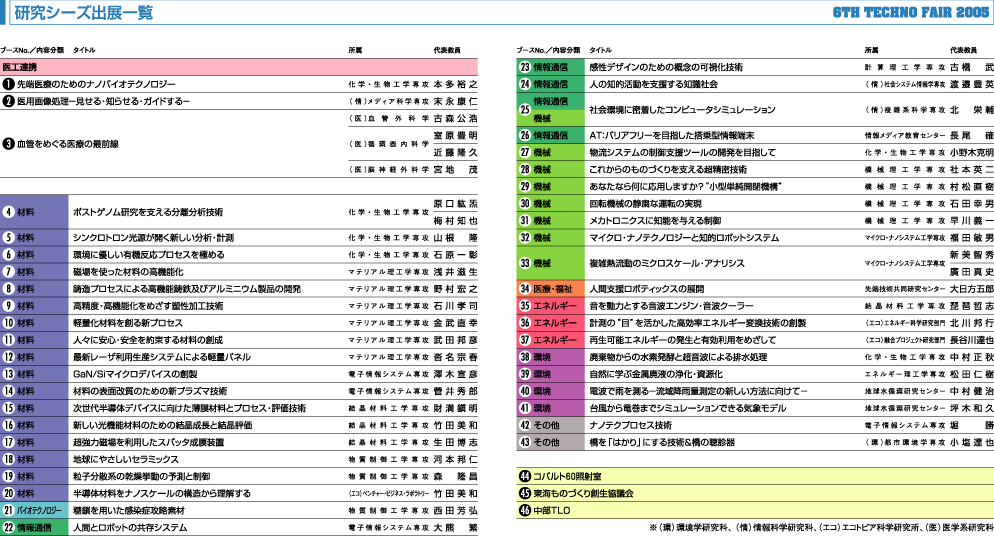Image resolution: width=994 pixels, height=536 pixels.
Task: Click the title 橋を「はかり」にする技術&橋の聴診器
Action: [662, 443]
